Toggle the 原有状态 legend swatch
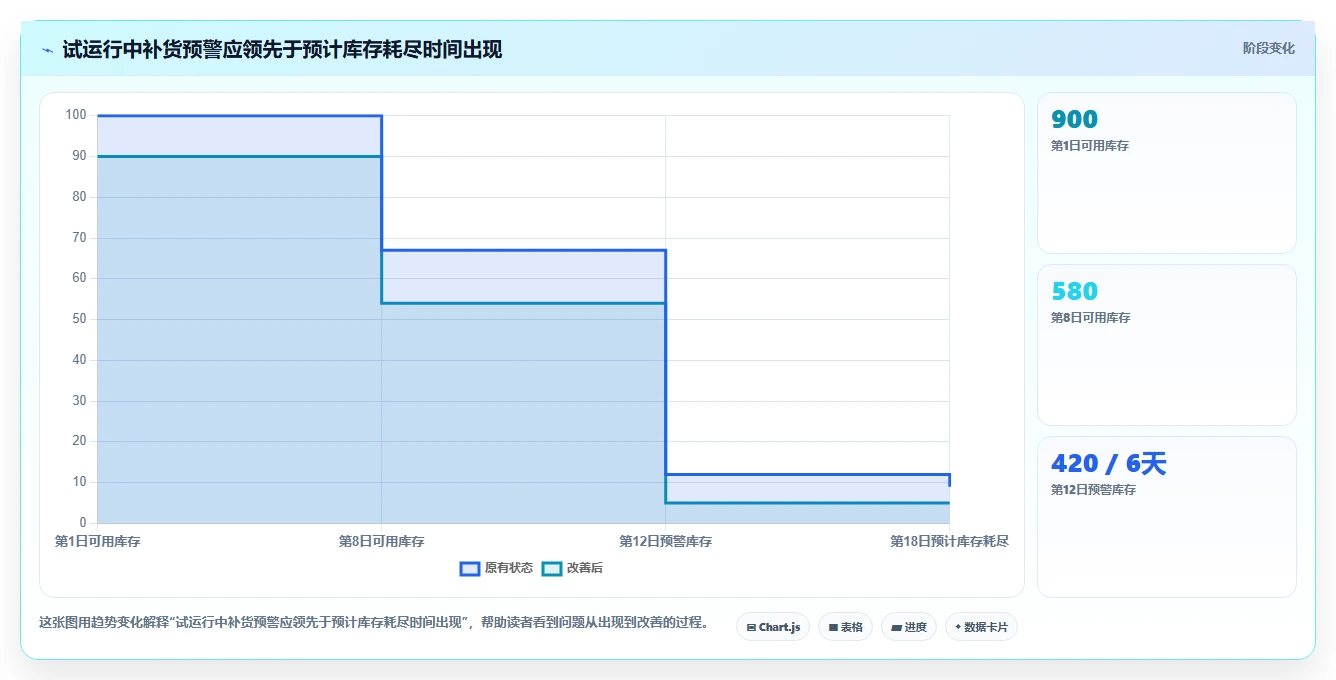 tap(470, 568)
